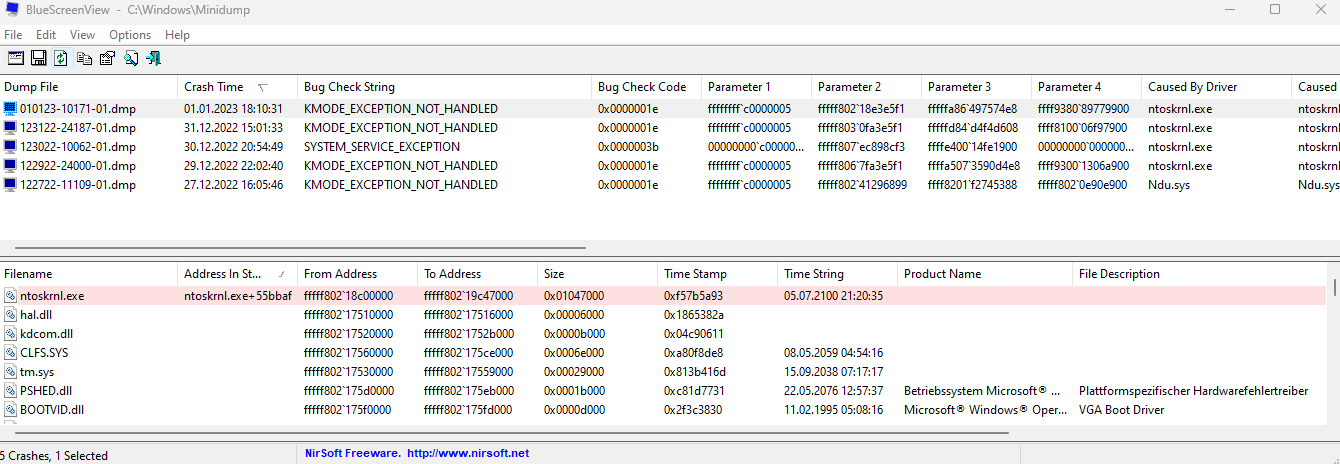This screenshot has height=464, width=1340.
Task: Open the View menu
Action: (x=83, y=35)
